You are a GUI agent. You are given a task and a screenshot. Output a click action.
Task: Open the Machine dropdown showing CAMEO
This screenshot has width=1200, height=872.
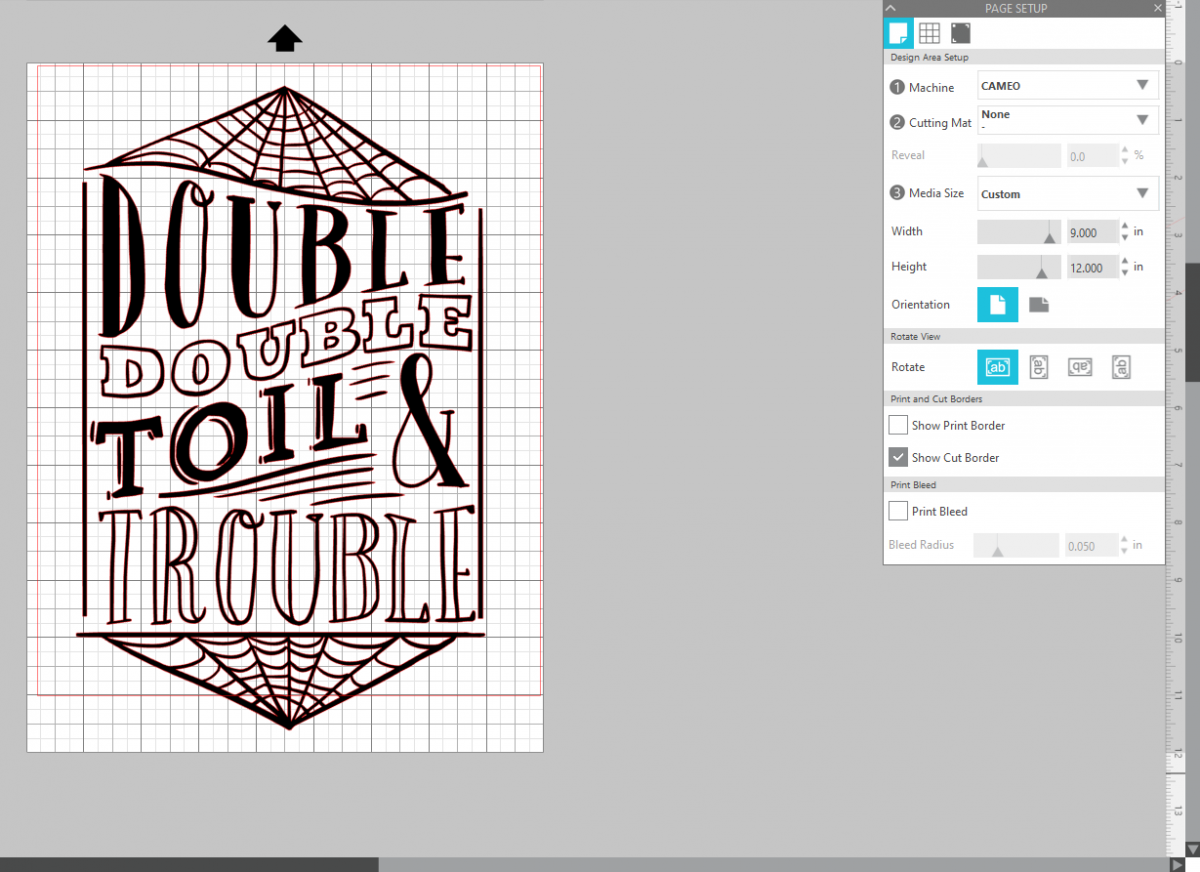pyautogui.click(x=1067, y=86)
